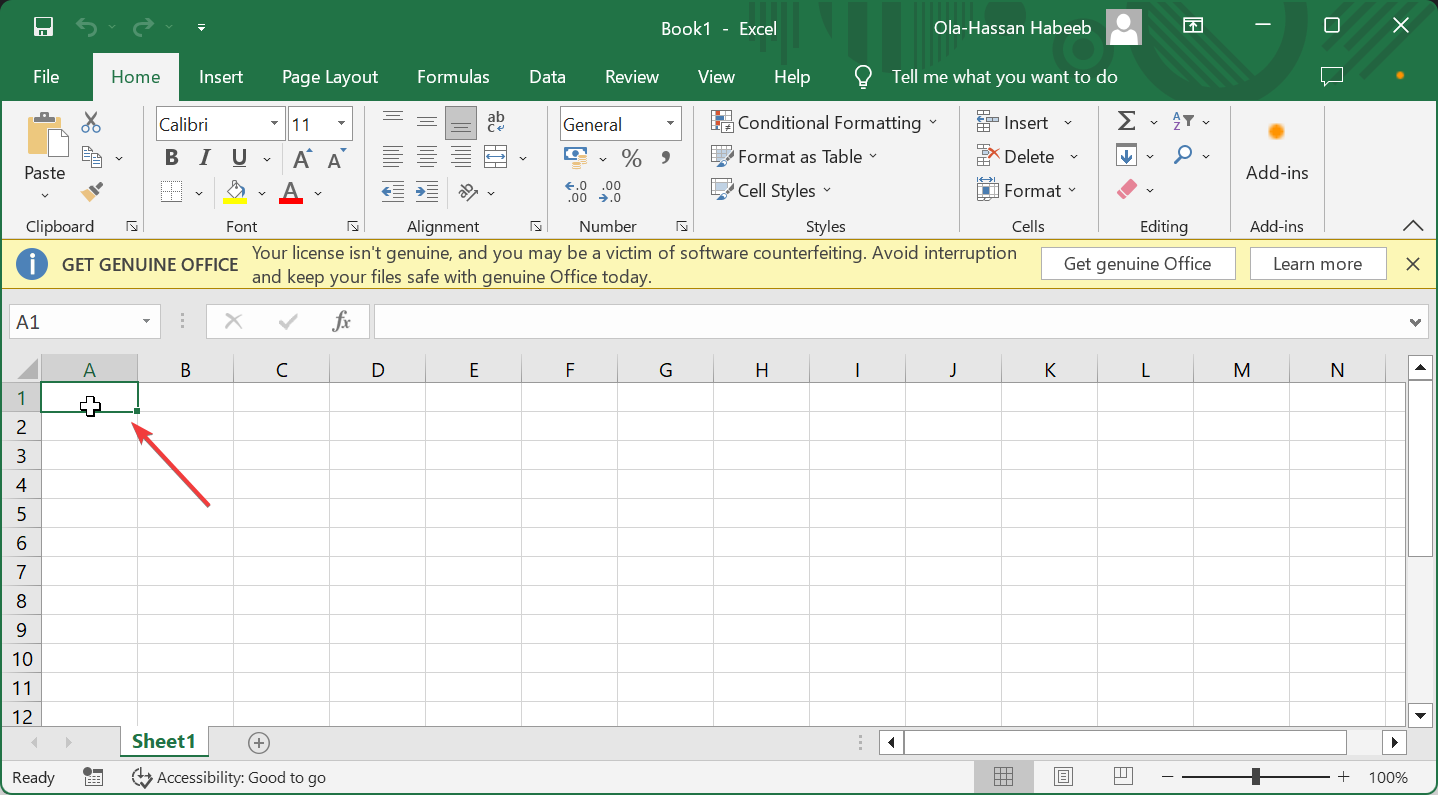1438x795 pixels.
Task: Click the Learn more button
Action: pyautogui.click(x=1317, y=264)
